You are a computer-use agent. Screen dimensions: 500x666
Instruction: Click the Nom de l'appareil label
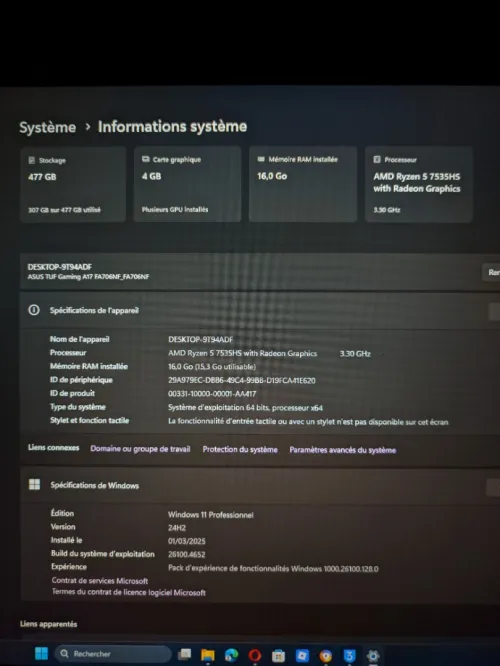[x=79, y=339]
